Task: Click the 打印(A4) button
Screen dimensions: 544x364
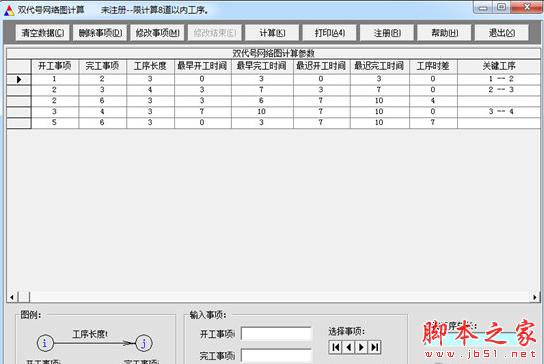Action: click(x=330, y=33)
